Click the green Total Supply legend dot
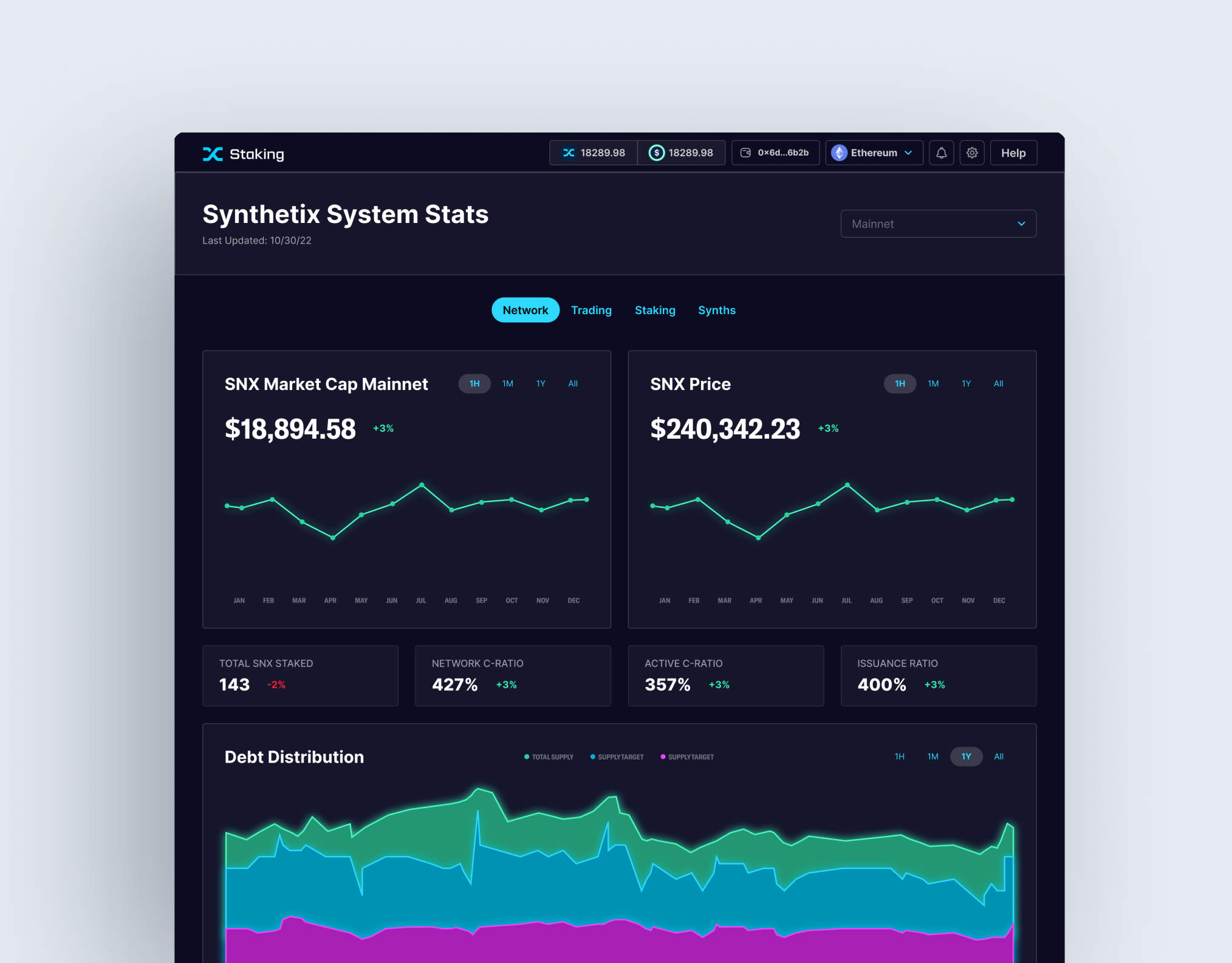 (527, 757)
